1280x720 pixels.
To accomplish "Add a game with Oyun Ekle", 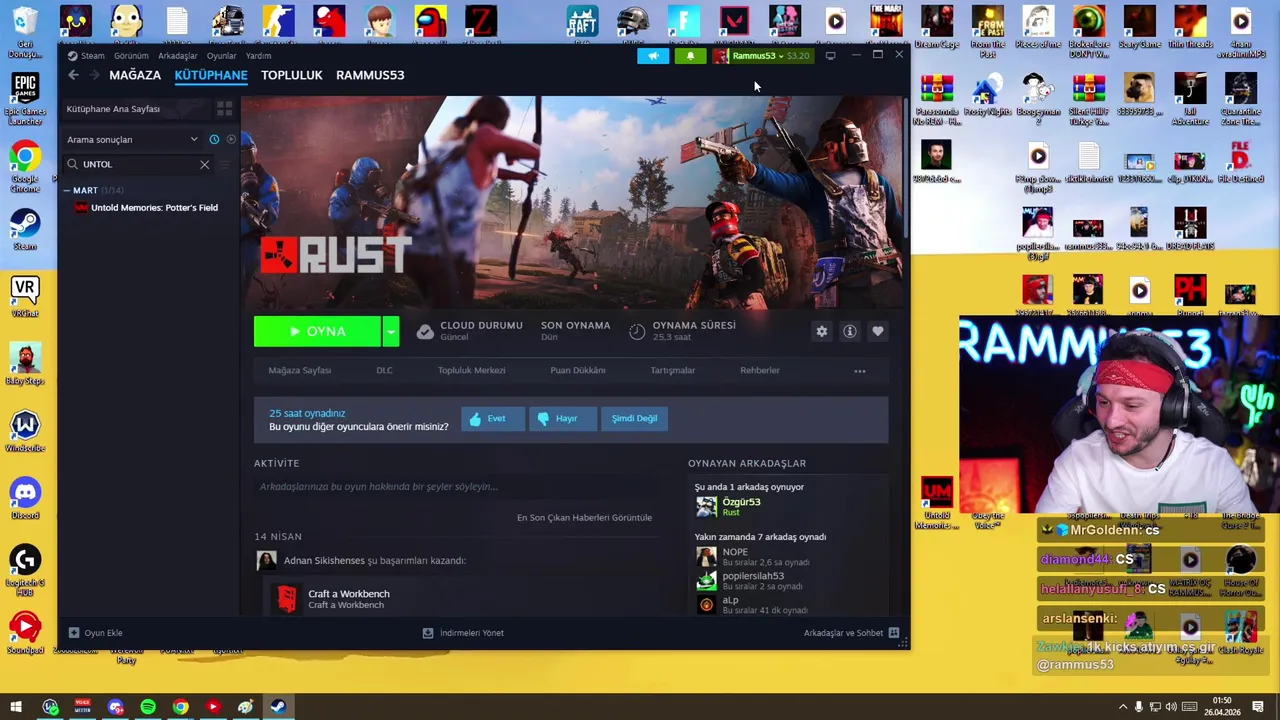I will (95, 632).
